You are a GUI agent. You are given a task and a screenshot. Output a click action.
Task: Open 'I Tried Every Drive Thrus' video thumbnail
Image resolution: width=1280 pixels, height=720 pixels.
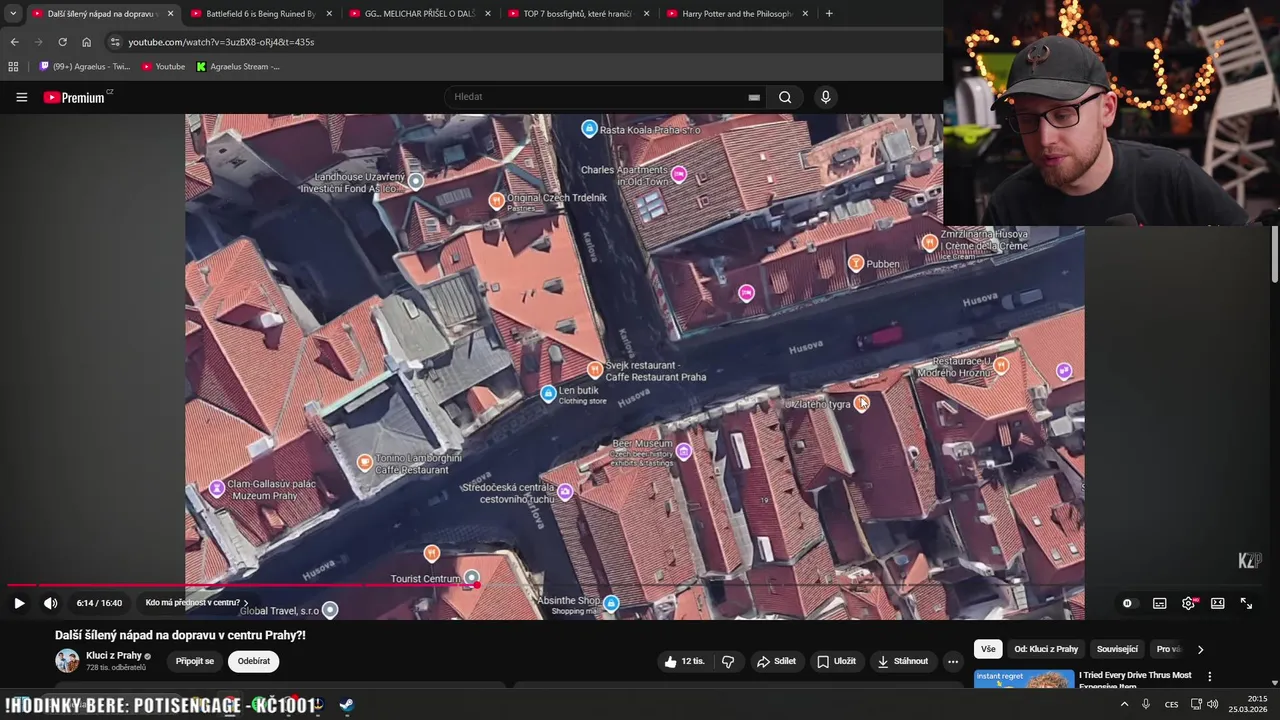tap(1024, 680)
